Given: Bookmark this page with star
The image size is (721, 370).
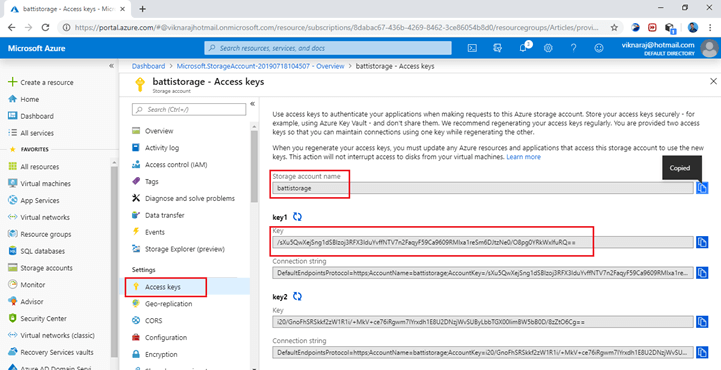Looking at the screenshot, I should (x=614, y=28).
